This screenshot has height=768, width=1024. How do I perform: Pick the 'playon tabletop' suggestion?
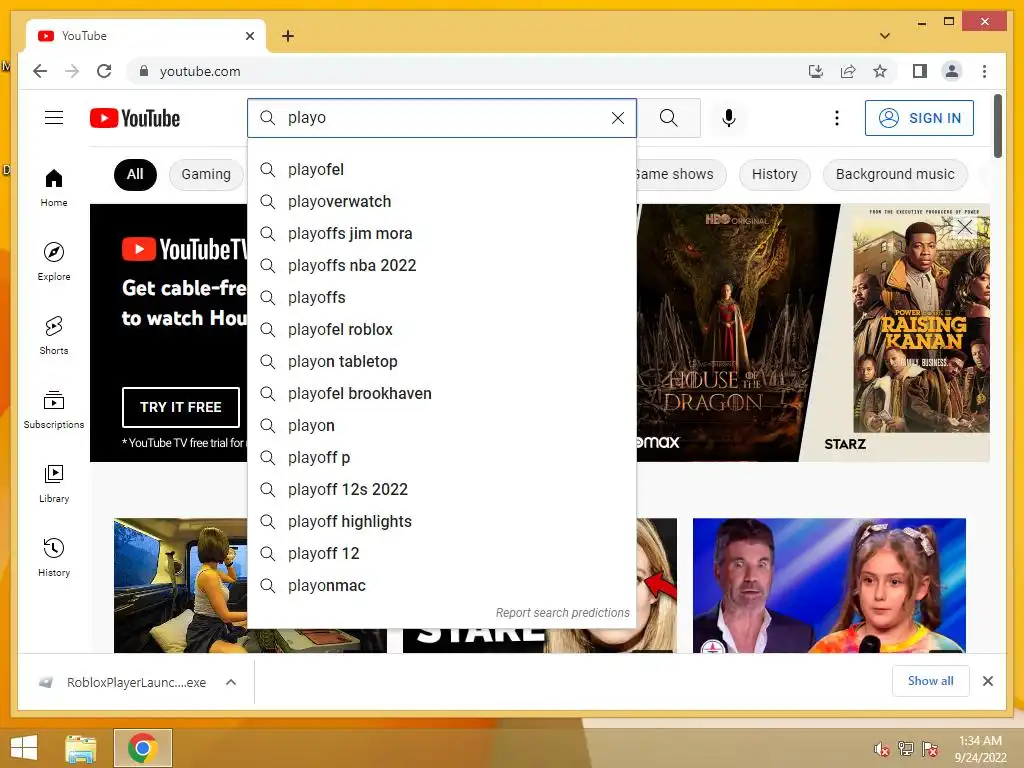tap(441, 362)
